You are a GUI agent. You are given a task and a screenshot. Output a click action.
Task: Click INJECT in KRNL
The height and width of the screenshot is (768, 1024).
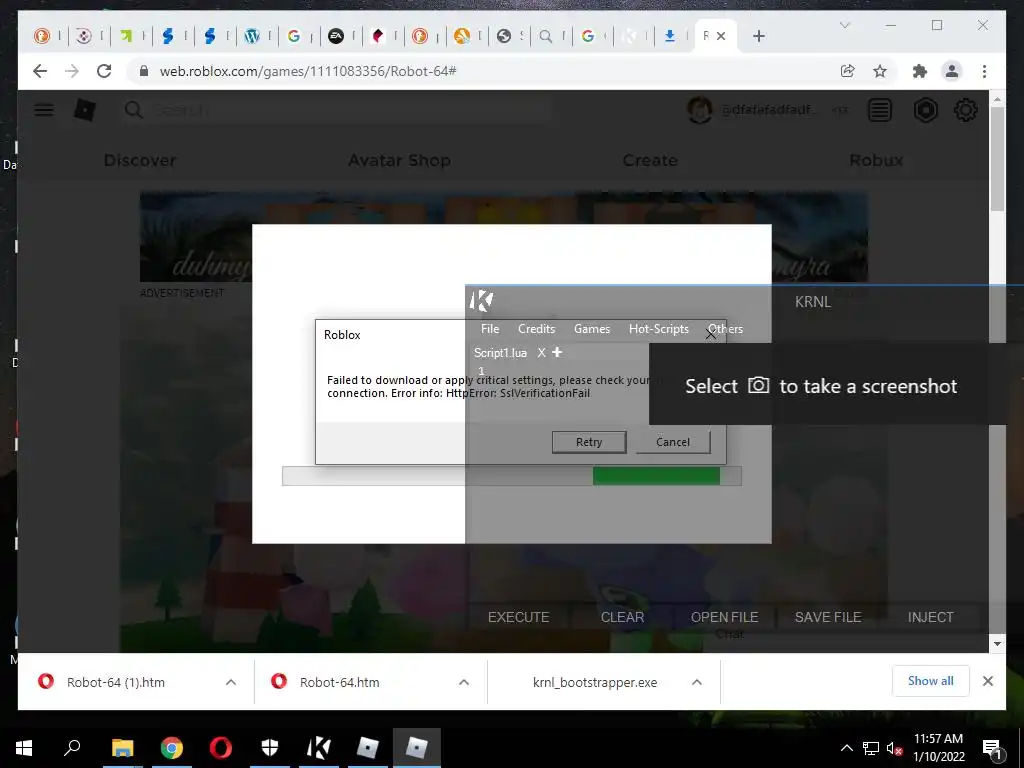931,617
